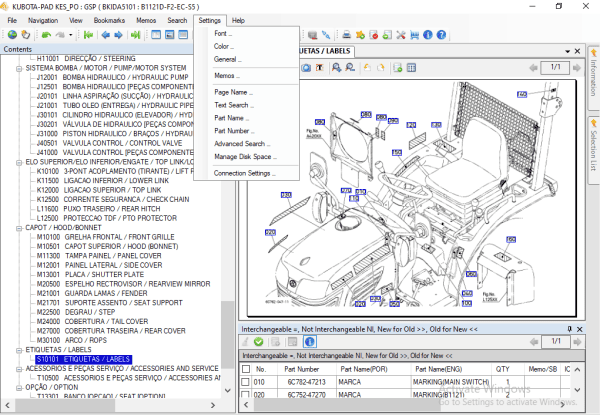The height and width of the screenshot is (415, 600).
Task: Open the history dropdown arrow beside redo icon
Action: click(71, 35)
